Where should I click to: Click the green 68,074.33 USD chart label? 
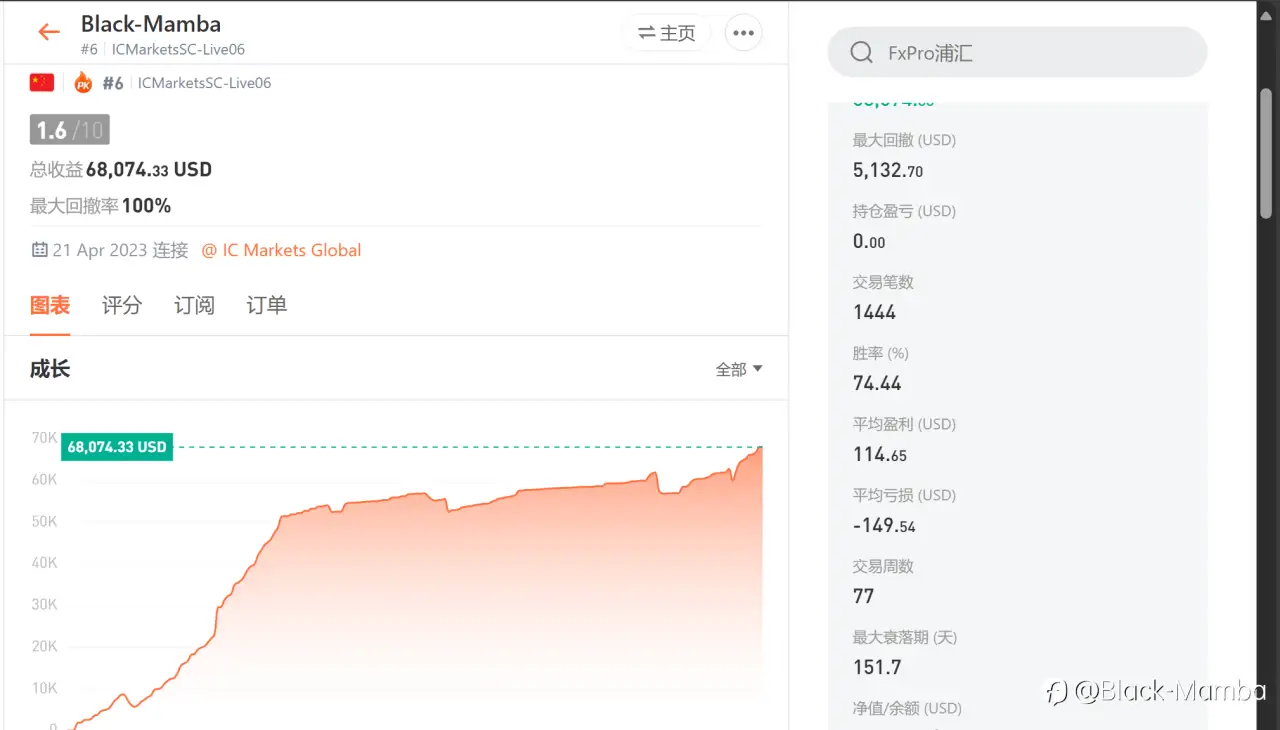(x=117, y=447)
